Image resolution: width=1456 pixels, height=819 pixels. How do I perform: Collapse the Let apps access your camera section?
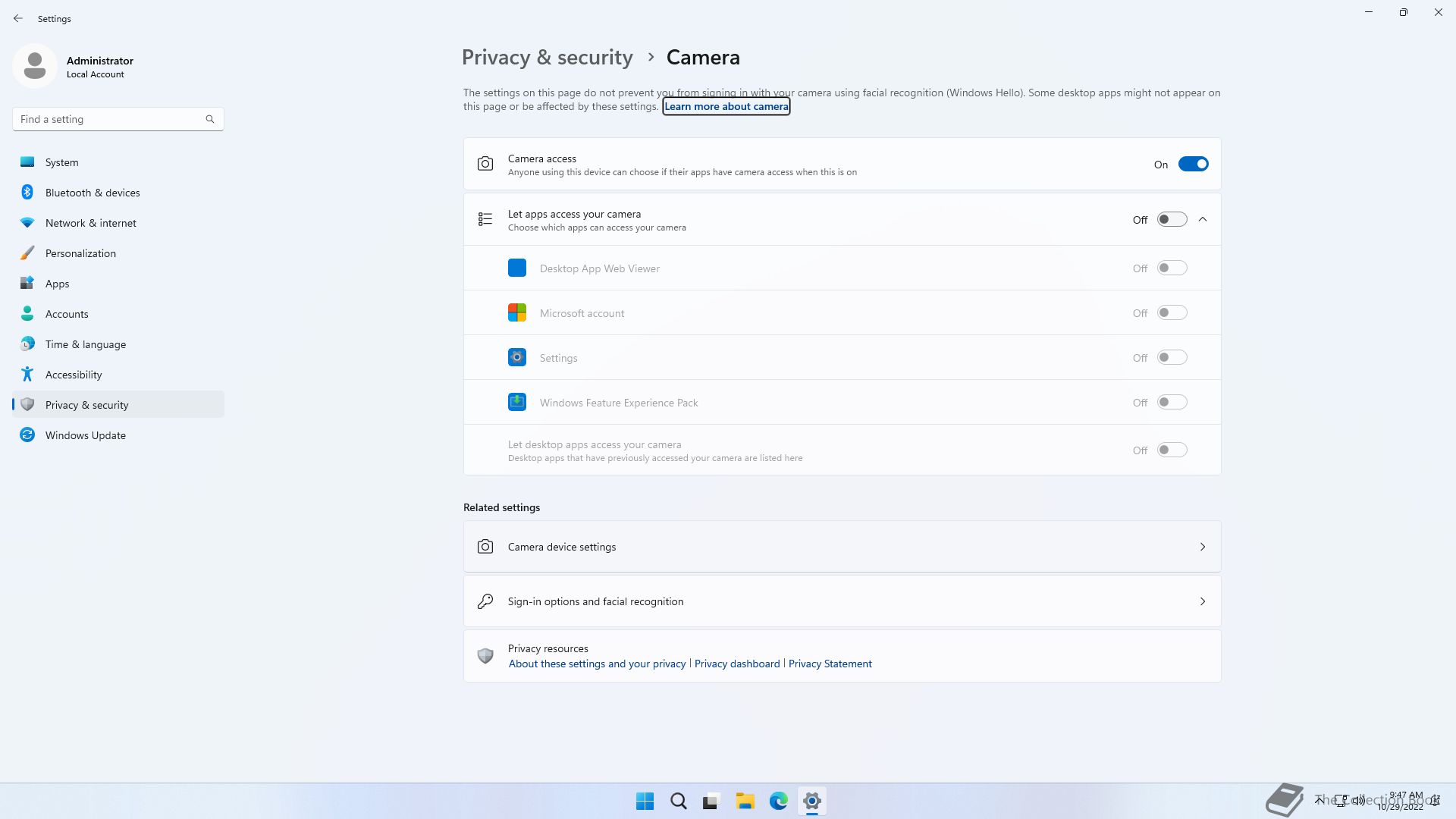(x=1203, y=220)
